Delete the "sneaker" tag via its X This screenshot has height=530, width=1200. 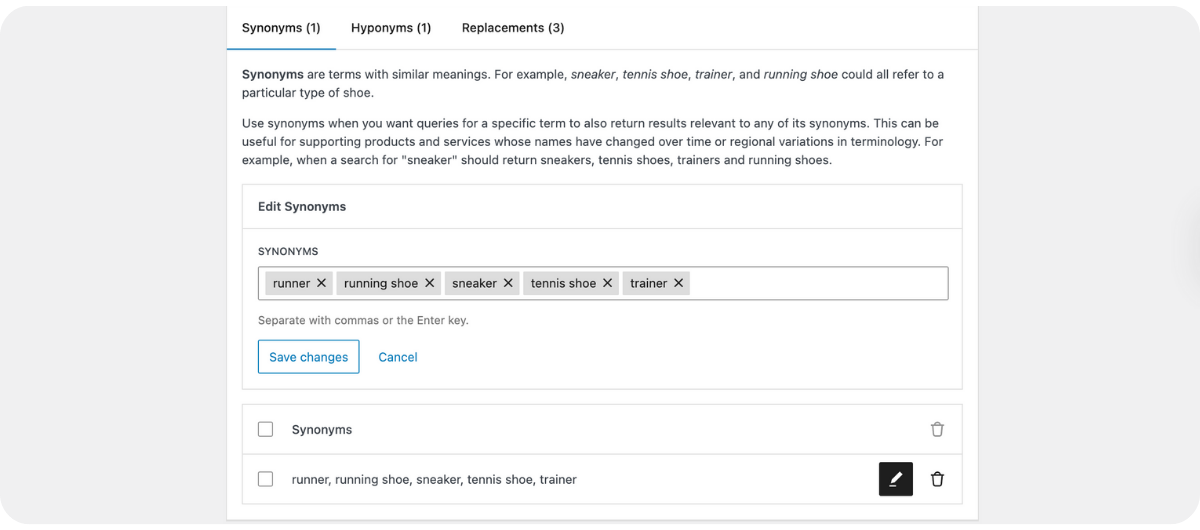(508, 283)
